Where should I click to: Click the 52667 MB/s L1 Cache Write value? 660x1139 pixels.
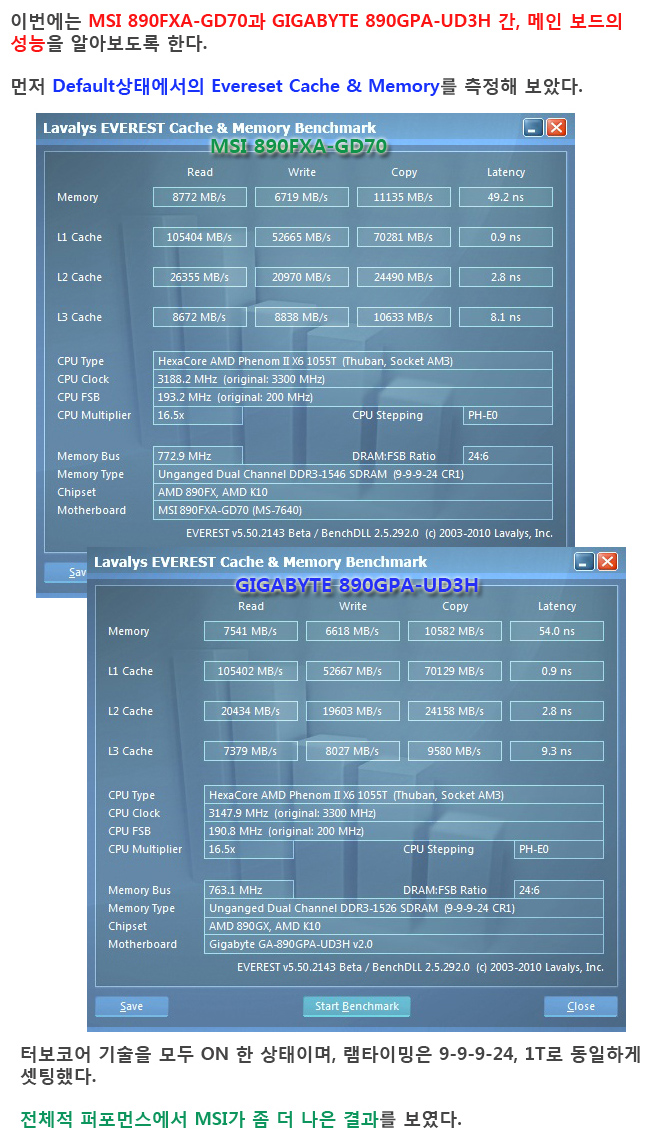point(352,671)
